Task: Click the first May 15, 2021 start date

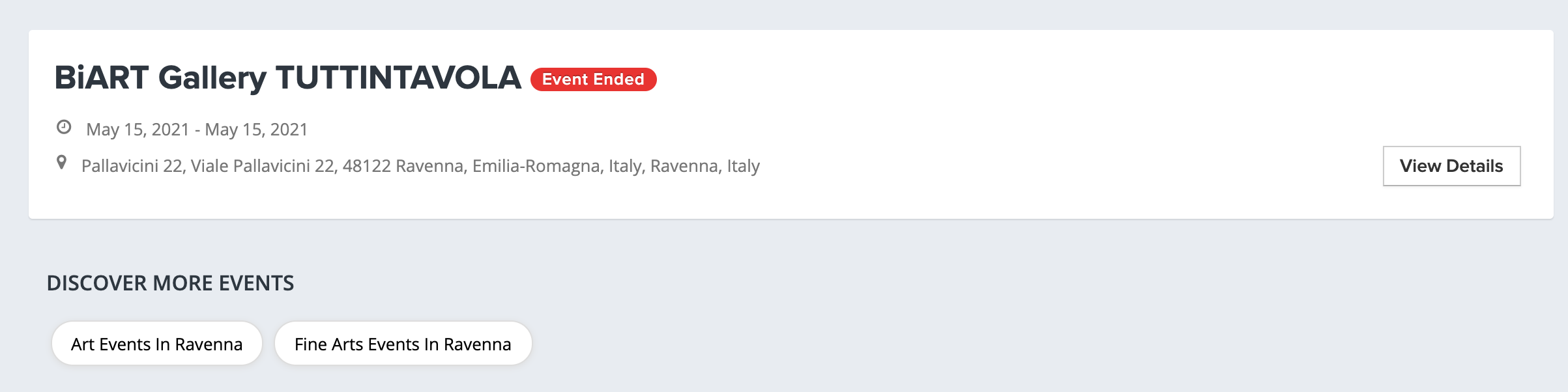Action: (138, 130)
